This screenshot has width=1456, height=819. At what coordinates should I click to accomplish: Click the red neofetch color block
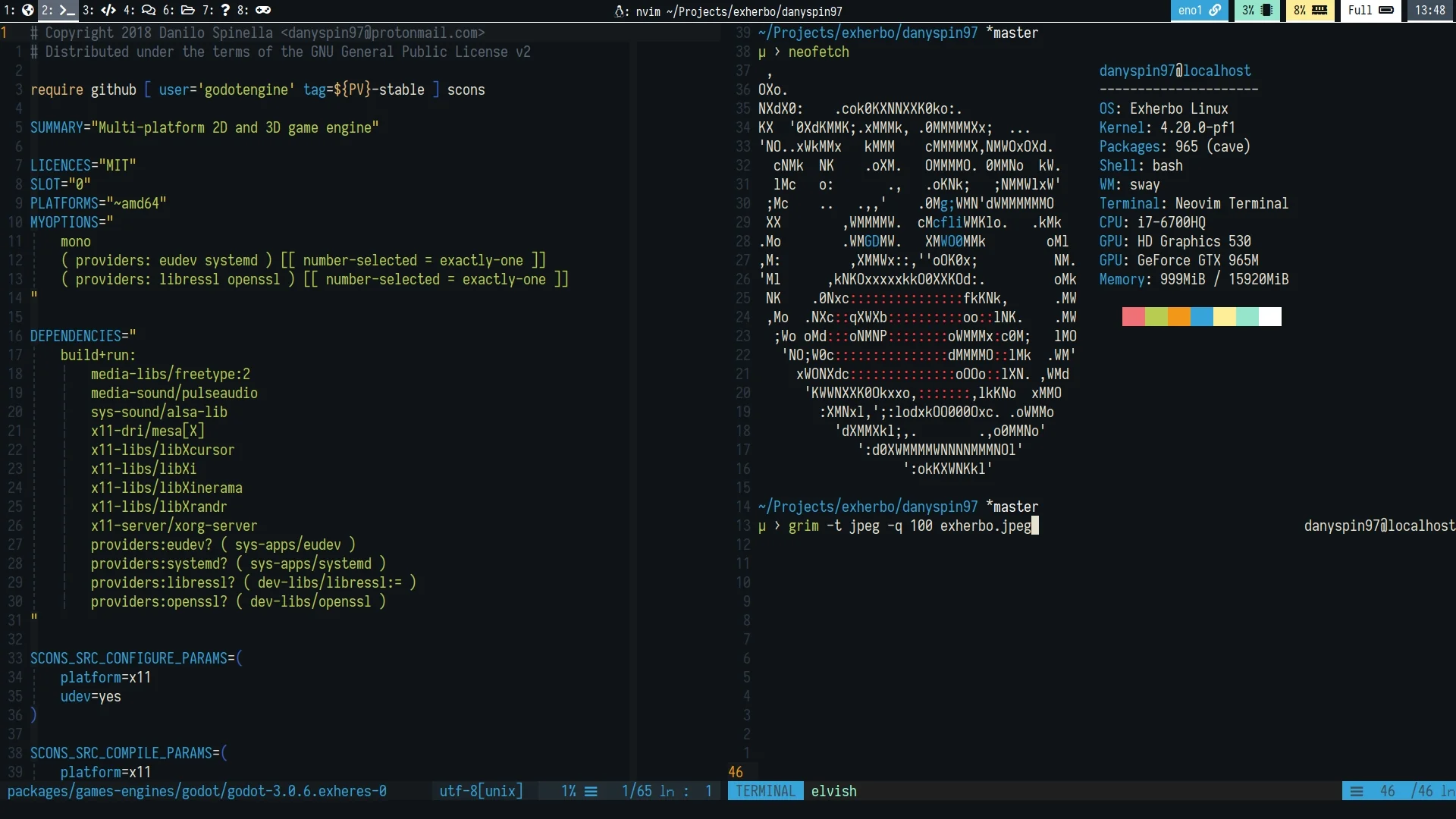click(x=1134, y=317)
